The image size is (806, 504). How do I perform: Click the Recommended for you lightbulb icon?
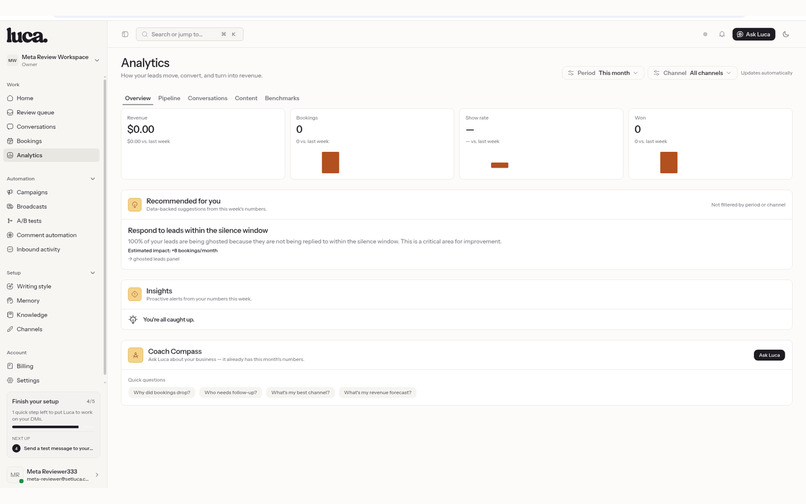tap(135, 205)
